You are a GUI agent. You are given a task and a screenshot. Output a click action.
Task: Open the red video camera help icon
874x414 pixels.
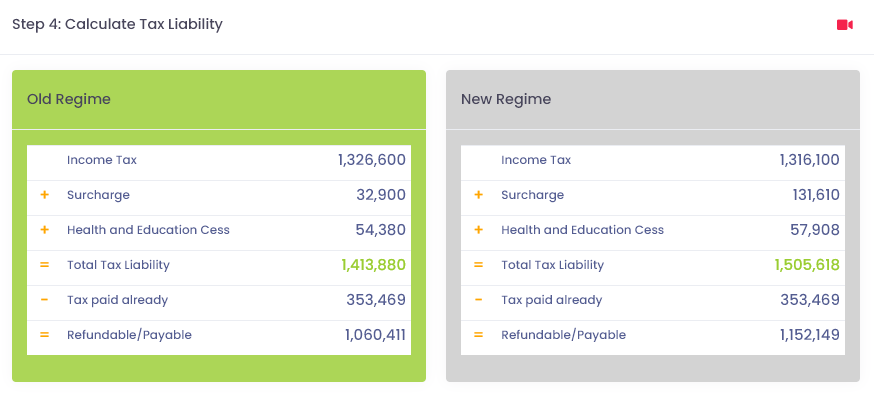click(844, 25)
